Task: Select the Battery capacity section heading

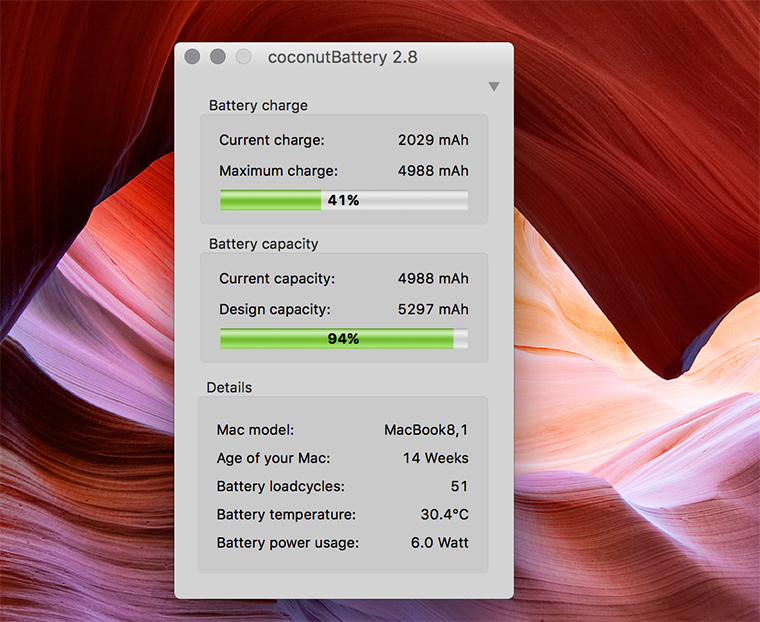Action: coord(264,244)
